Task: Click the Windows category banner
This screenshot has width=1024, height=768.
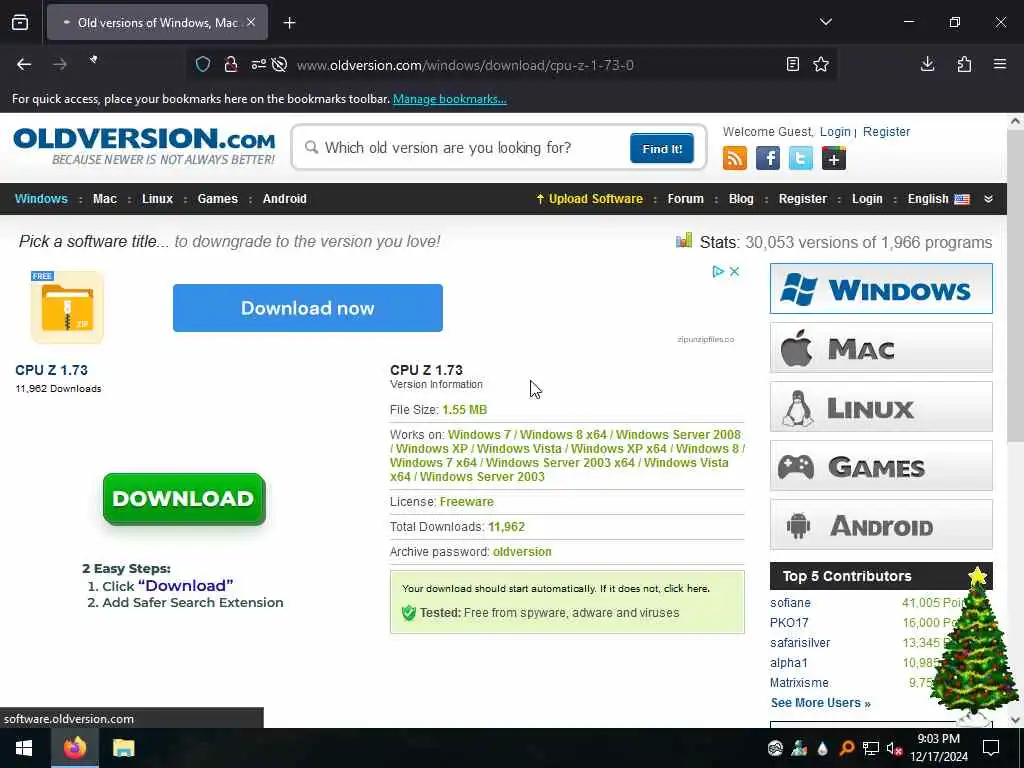Action: [881, 289]
